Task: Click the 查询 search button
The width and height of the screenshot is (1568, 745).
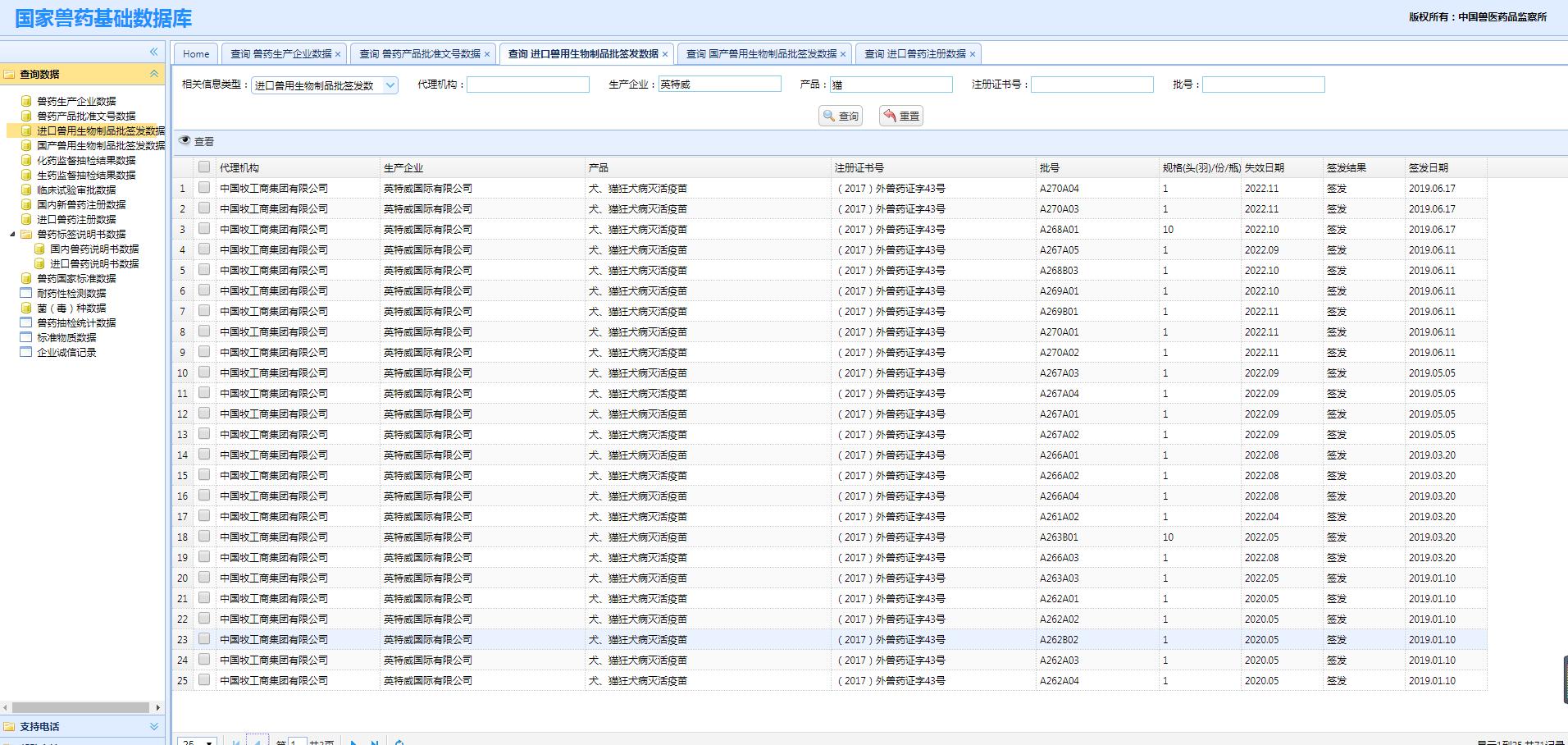Action: click(x=841, y=117)
